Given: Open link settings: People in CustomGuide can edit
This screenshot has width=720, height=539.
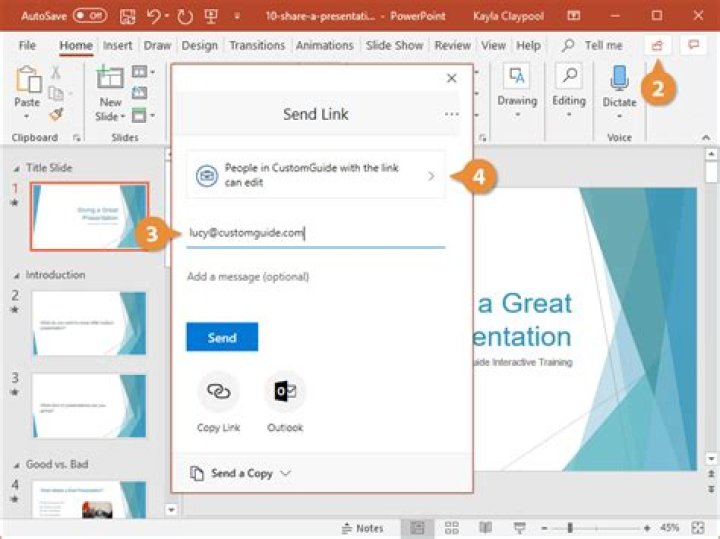Looking at the screenshot, I should point(315,175).
